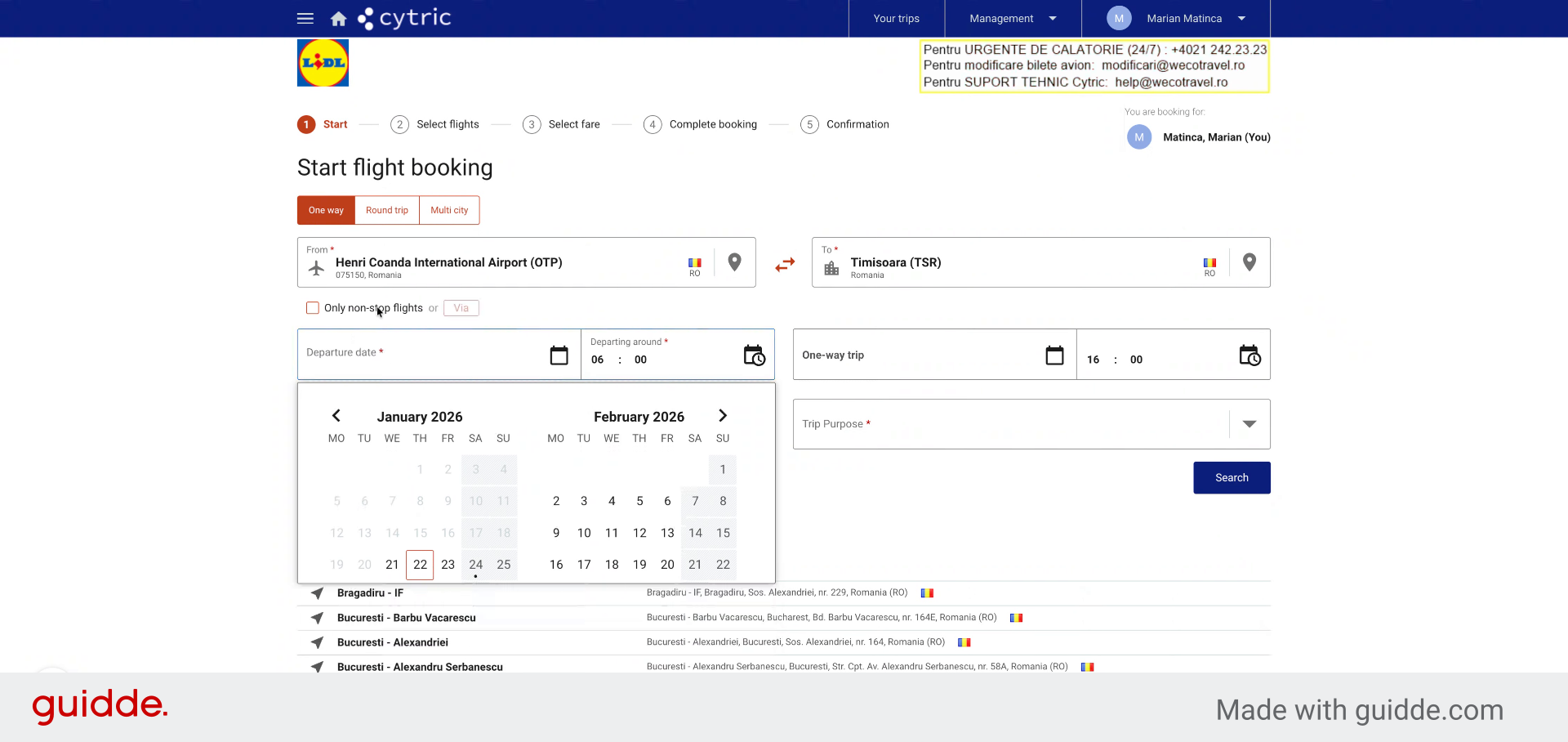1568x742 pixels.
Task: Open location picker in To field
Action: [x=1249, y=262]
